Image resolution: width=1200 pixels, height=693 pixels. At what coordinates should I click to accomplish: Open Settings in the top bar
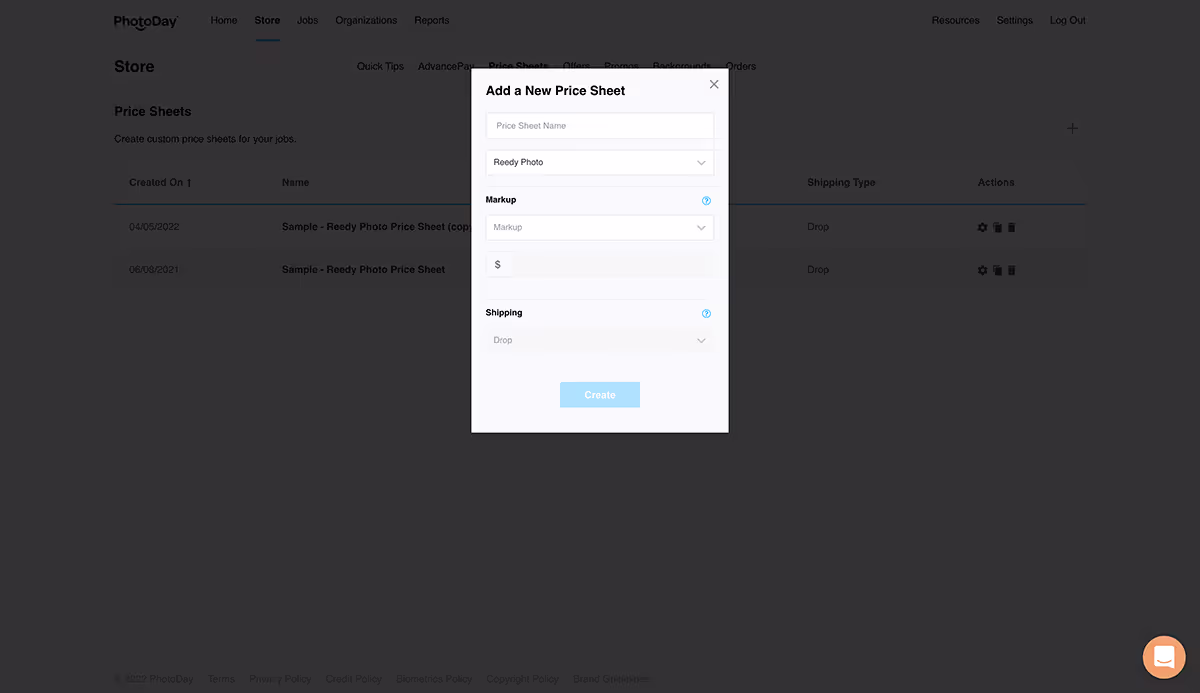pos(1014,20)
